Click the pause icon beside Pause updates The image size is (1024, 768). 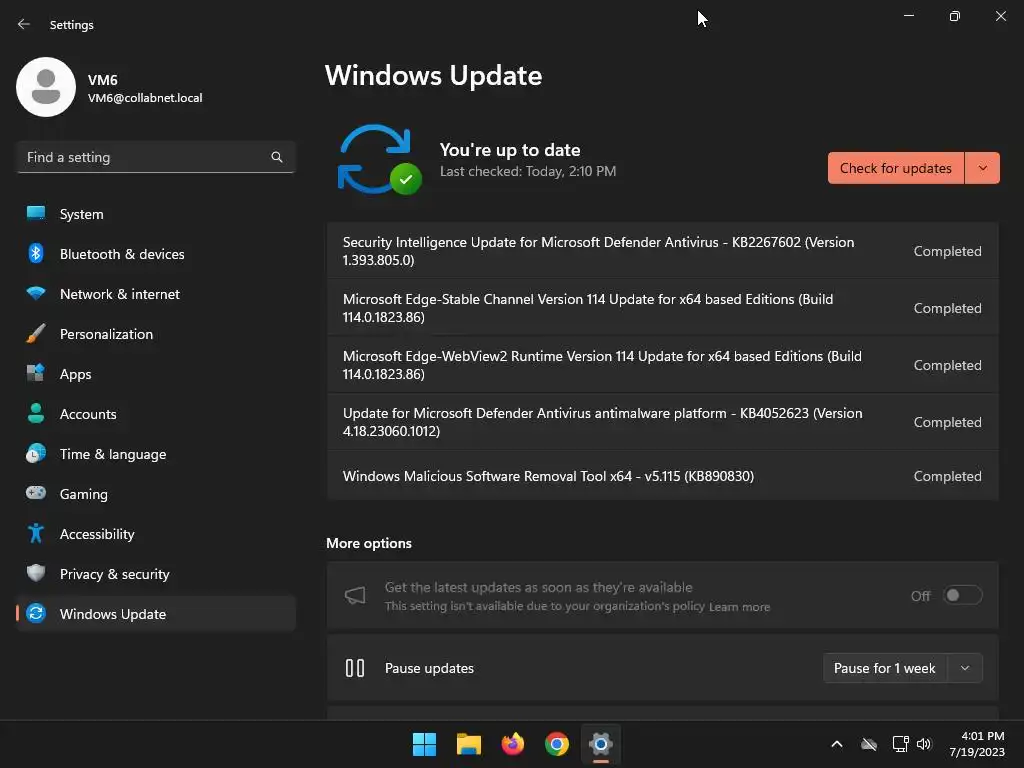tap(355, 668)
